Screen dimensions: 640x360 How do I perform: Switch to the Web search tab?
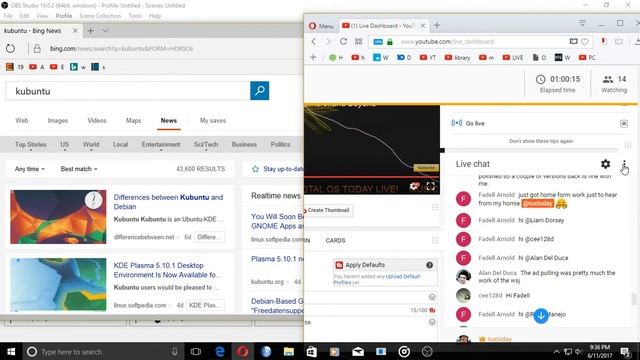[22, 120]
